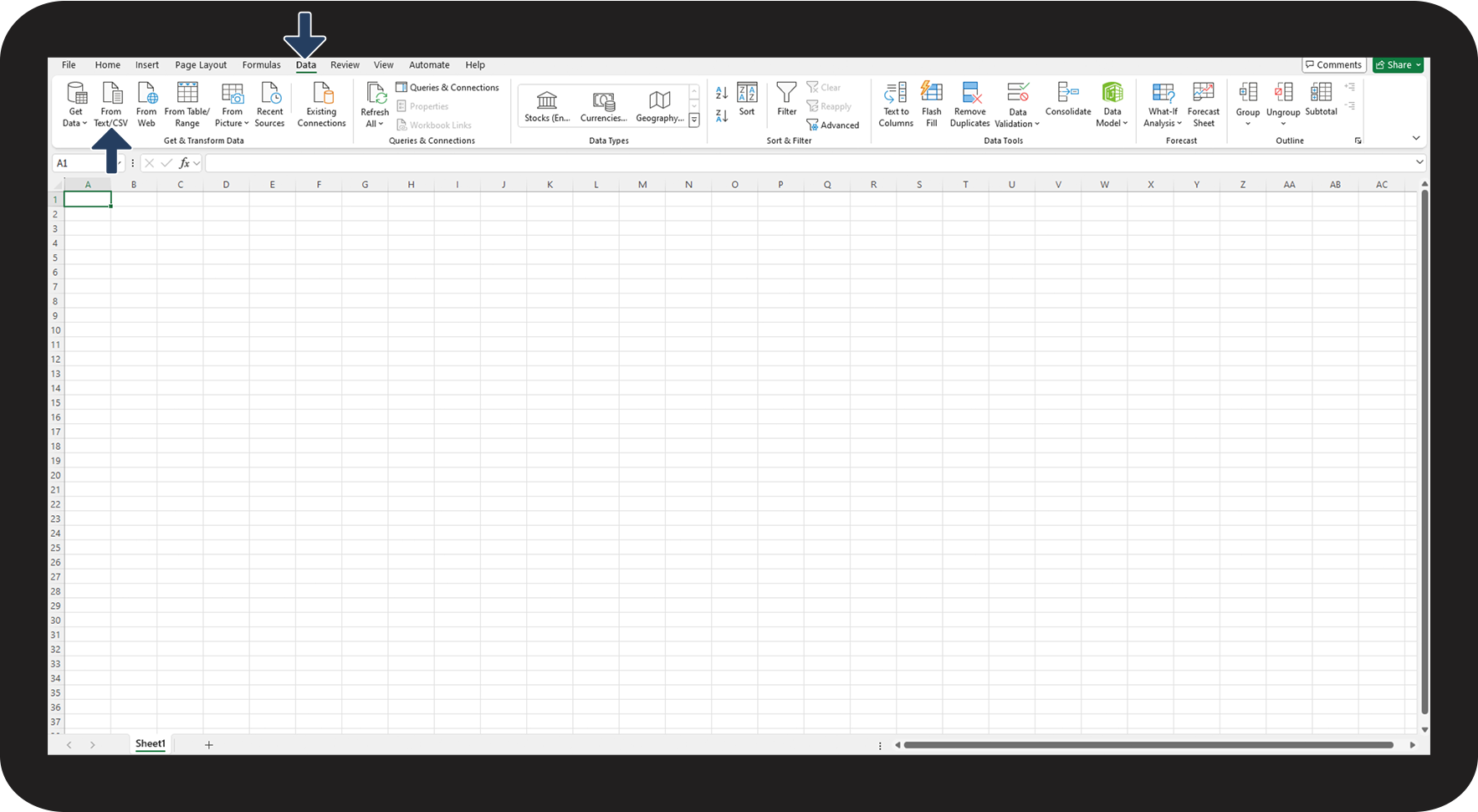Expand the Data Types gallery
Viewport: 1478px width, 812px height.
point(694,120)
